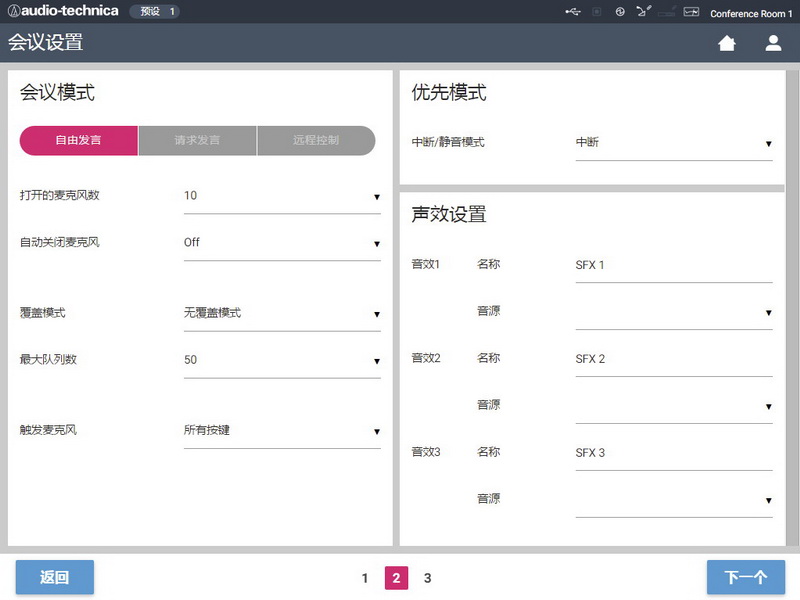Image resolution: width=800 pixels, height=600 pixels.
Task: Click the home icon in the header
Action: 727,43
